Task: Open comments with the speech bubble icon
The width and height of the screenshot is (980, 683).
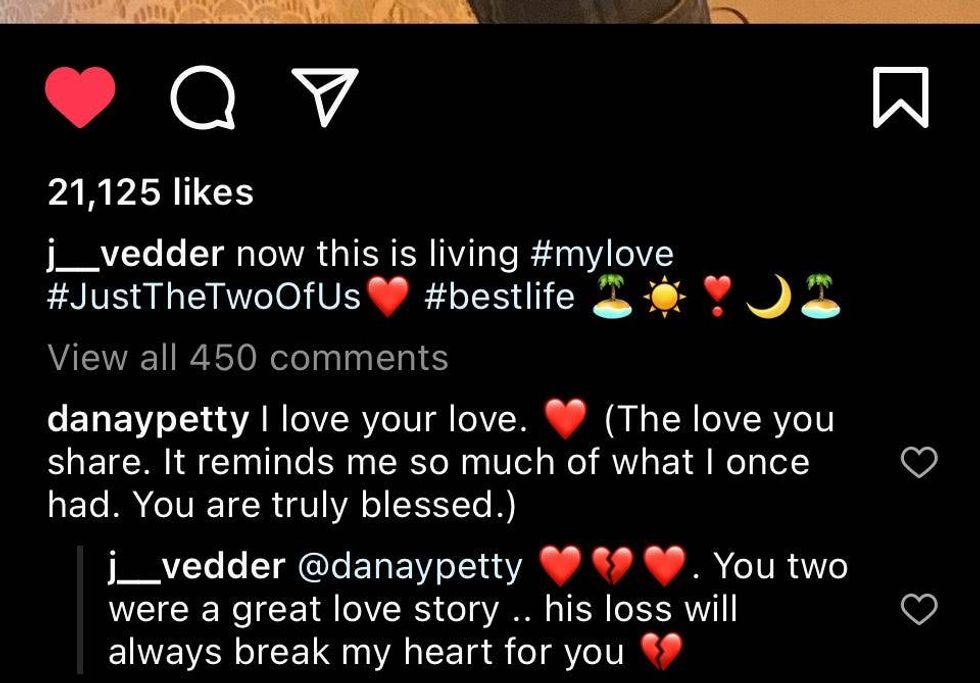Action: (x=203, y=97)
